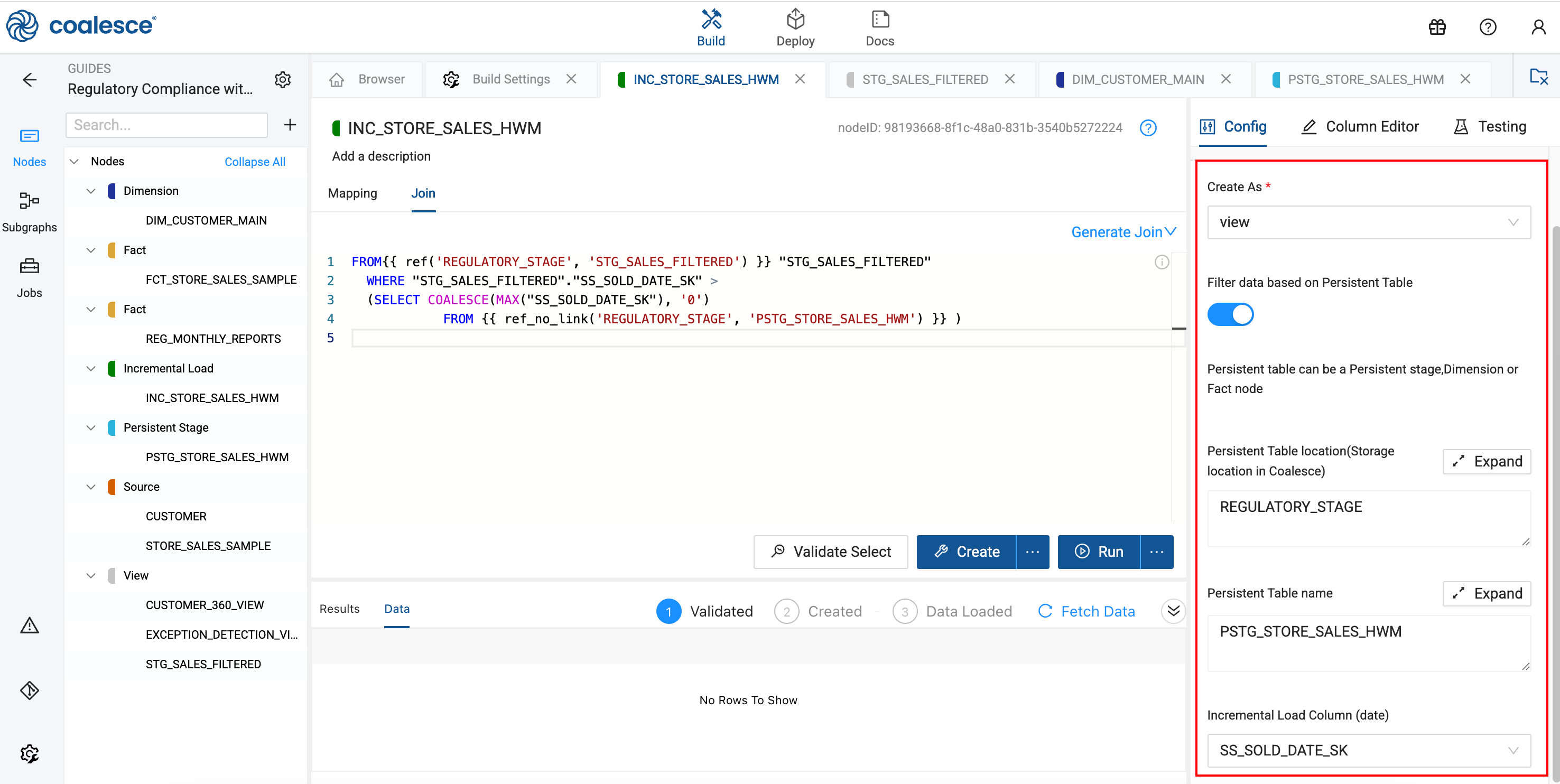Open the Results tab
This screenshot has height=784, width=1560.
click(340, 609)
